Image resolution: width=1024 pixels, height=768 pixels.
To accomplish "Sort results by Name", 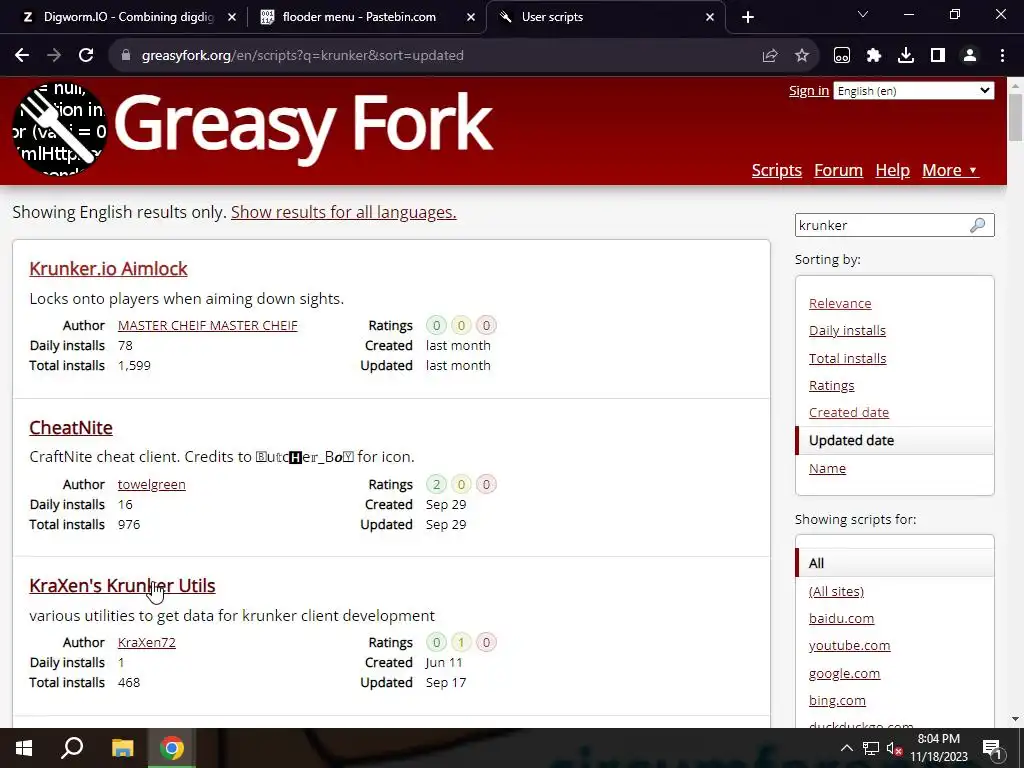I will (827, 469).
